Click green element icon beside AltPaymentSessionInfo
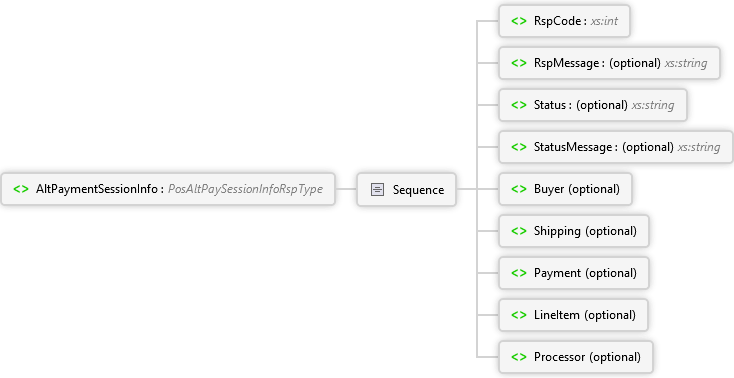This screenshot has width=734, height=378. [21, 189]
